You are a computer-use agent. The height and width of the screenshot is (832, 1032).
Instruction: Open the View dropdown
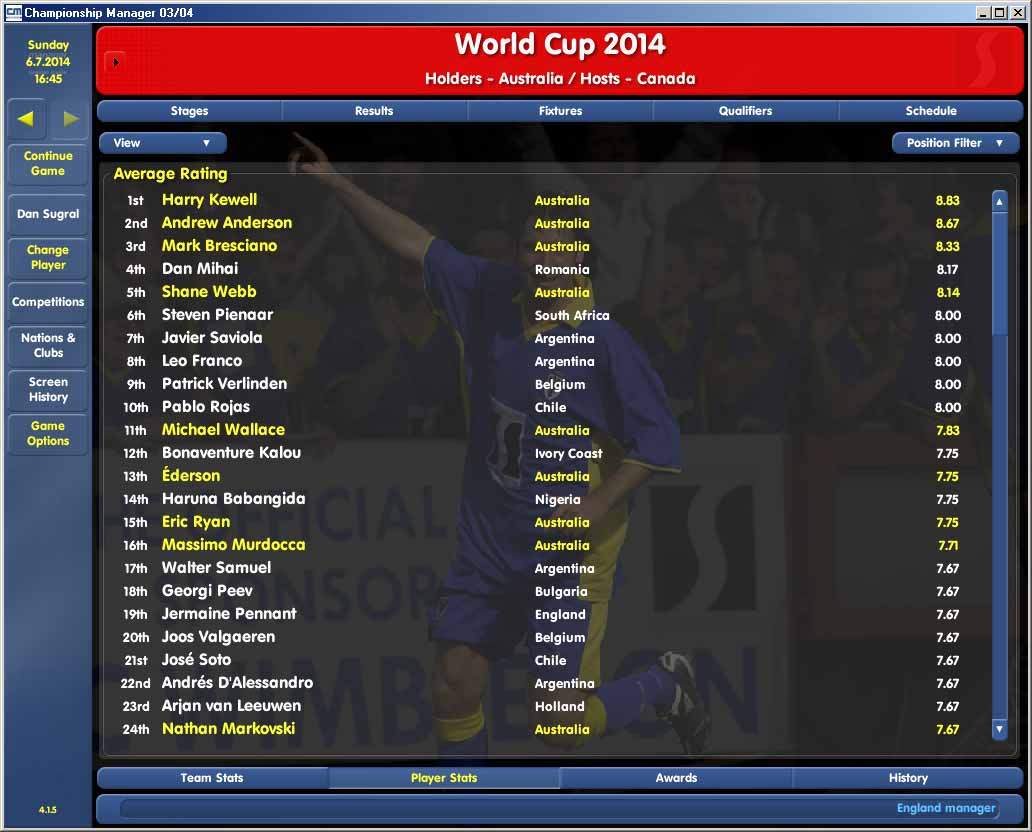pos(163,143)
